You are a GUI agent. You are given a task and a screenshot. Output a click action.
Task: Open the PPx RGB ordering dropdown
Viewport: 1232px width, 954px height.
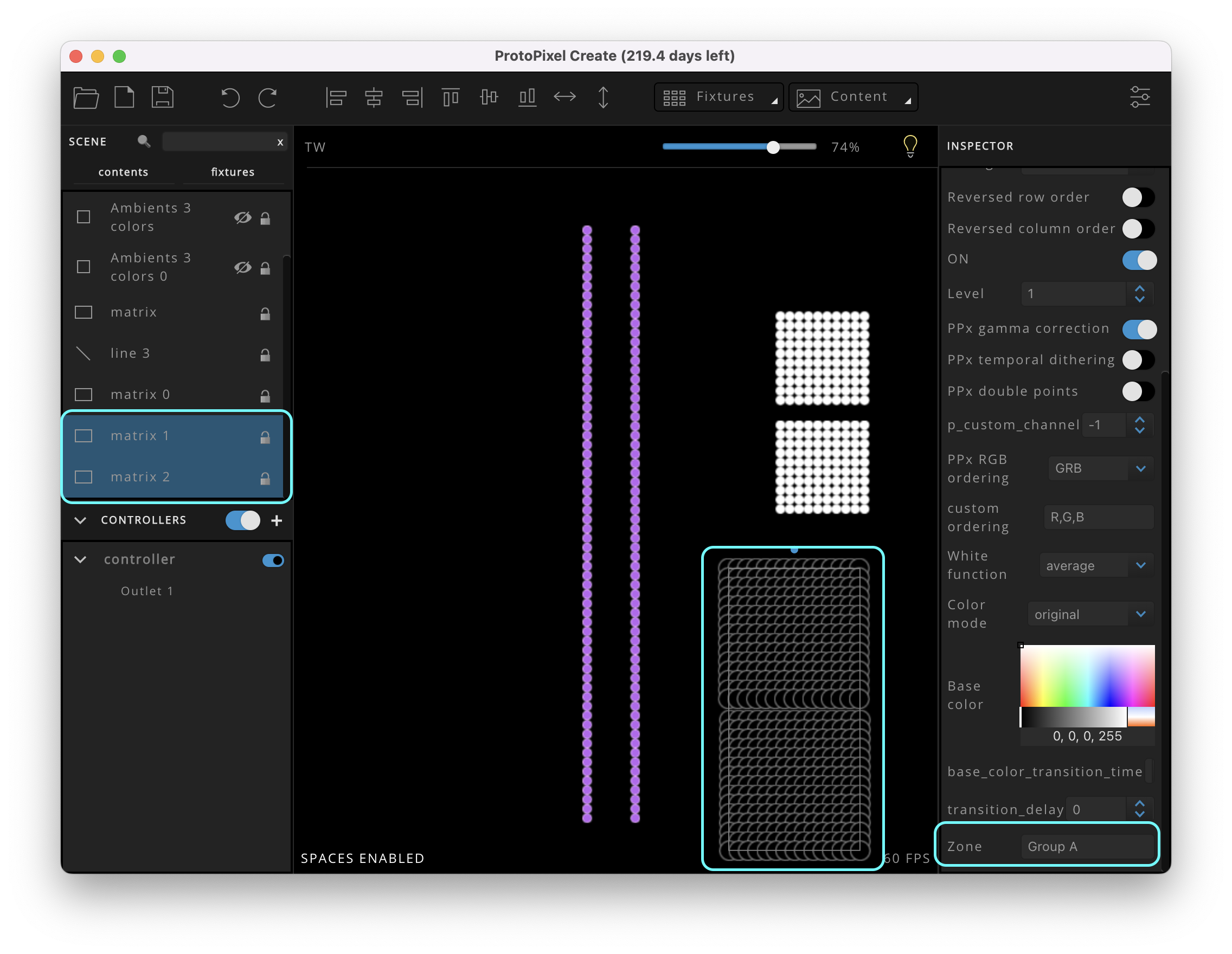click(x=1100, y=468)
